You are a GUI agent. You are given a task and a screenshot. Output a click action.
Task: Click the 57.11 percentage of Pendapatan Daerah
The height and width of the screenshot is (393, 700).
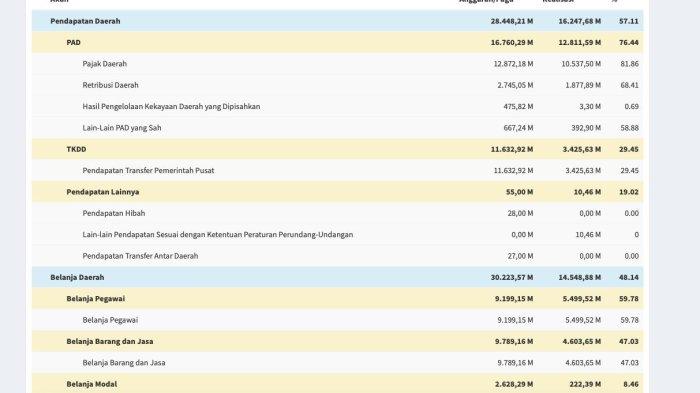[x=629, y=21]
